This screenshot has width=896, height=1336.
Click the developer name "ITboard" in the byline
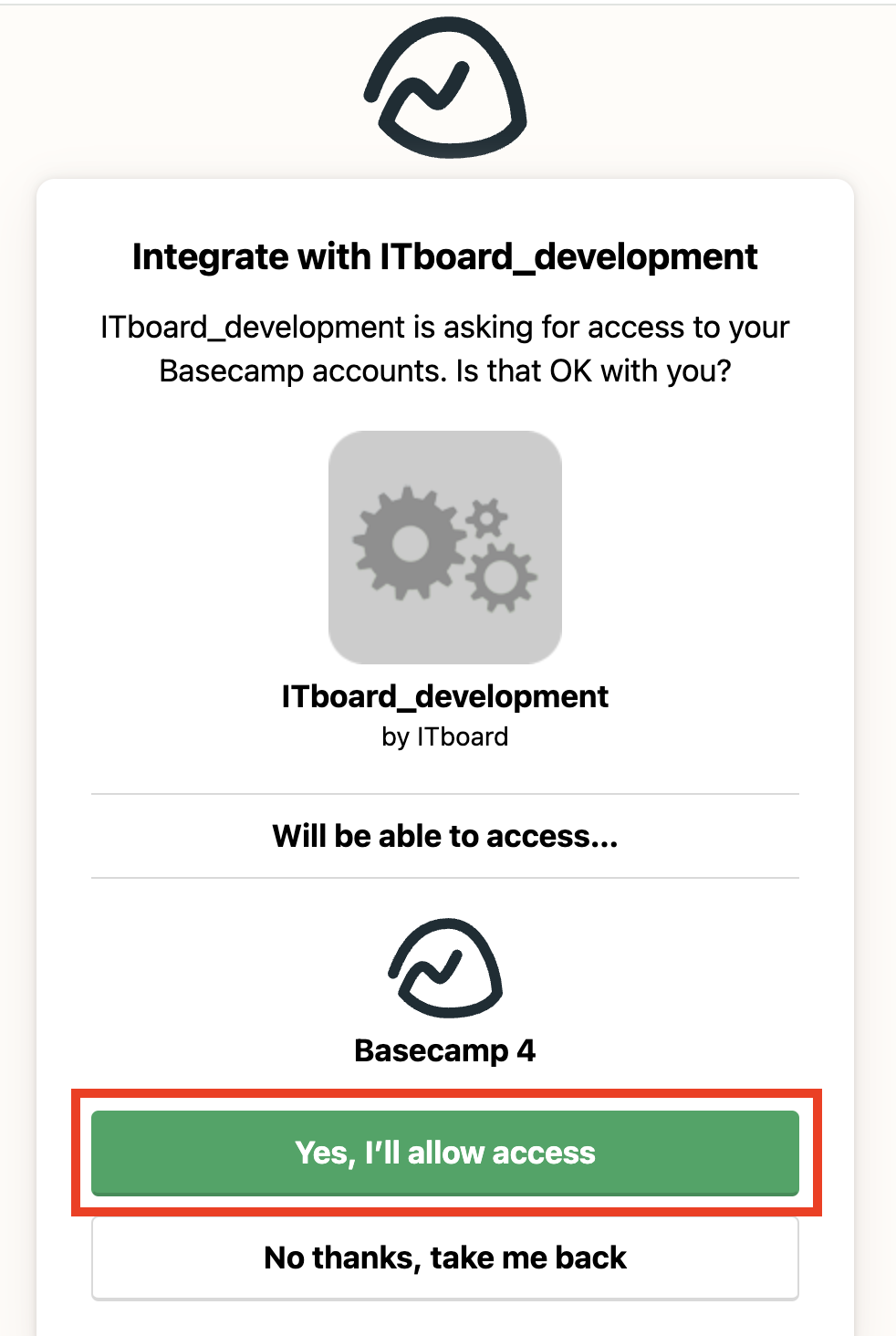pos(463,736)
